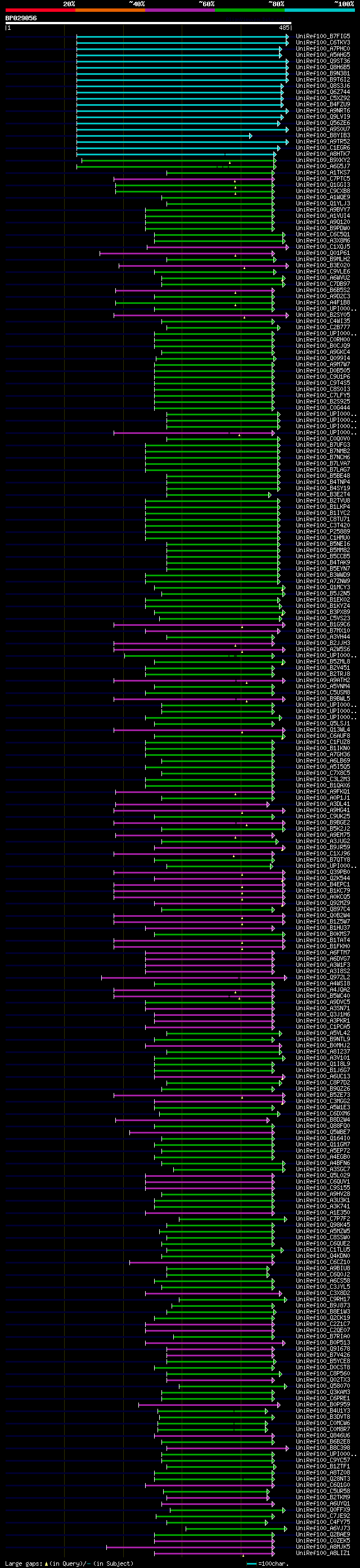The image size is (360, 1568).
Task: Click the query end position label 485
Action: point(285,28)
